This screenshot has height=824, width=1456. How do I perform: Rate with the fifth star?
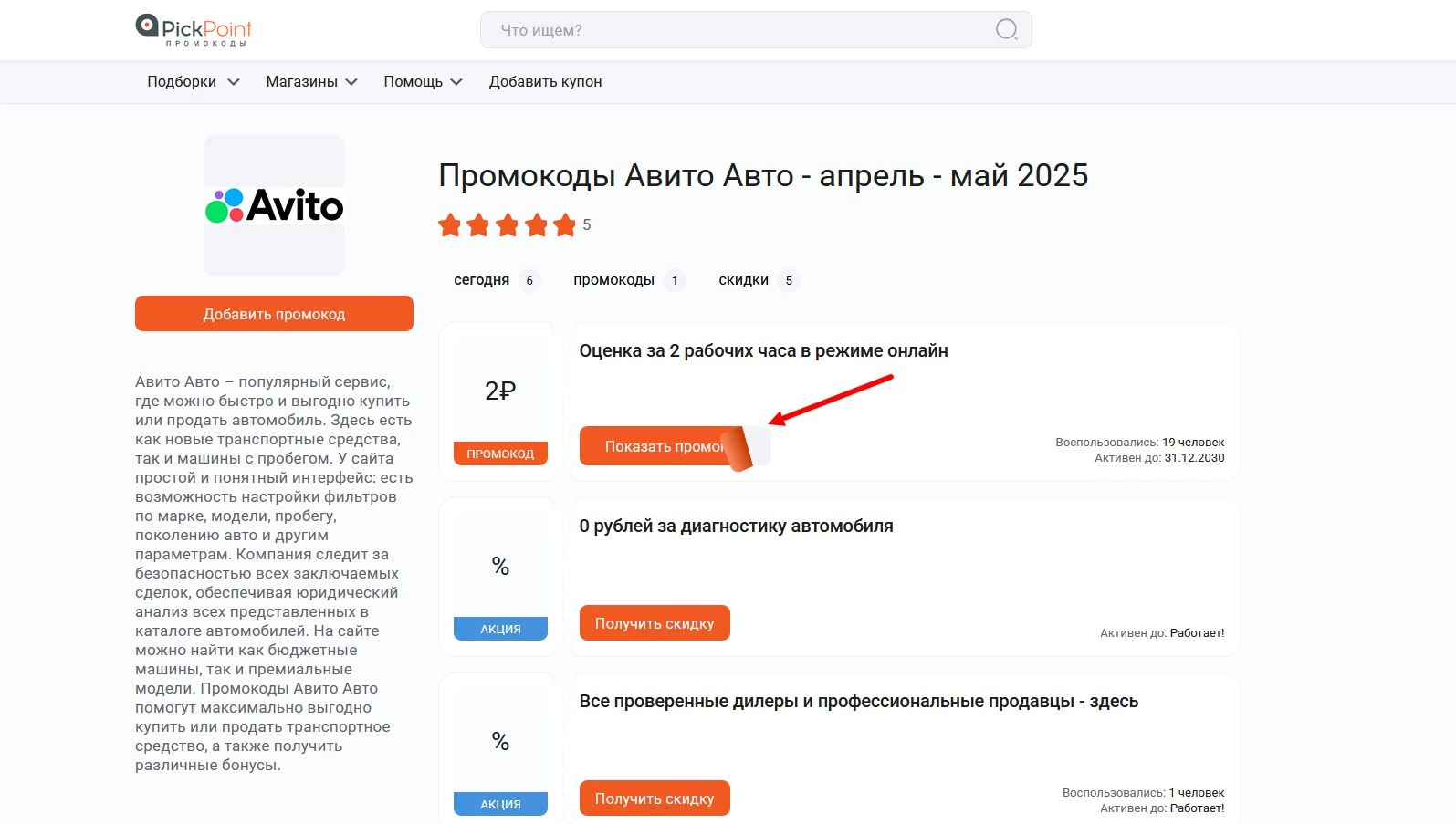(x=565, y=224)
